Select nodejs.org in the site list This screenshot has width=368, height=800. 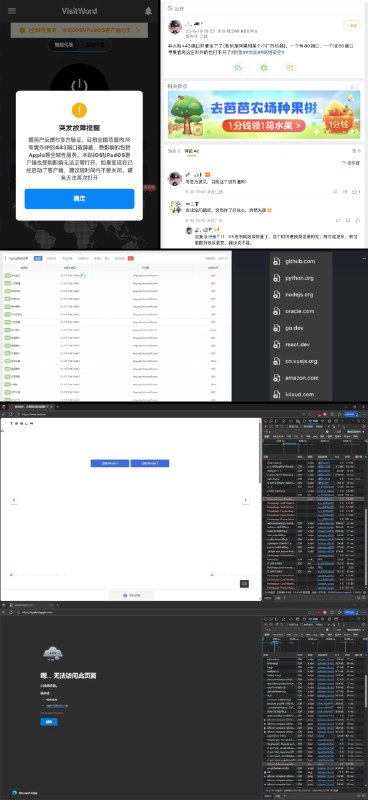tap(299, 295)
